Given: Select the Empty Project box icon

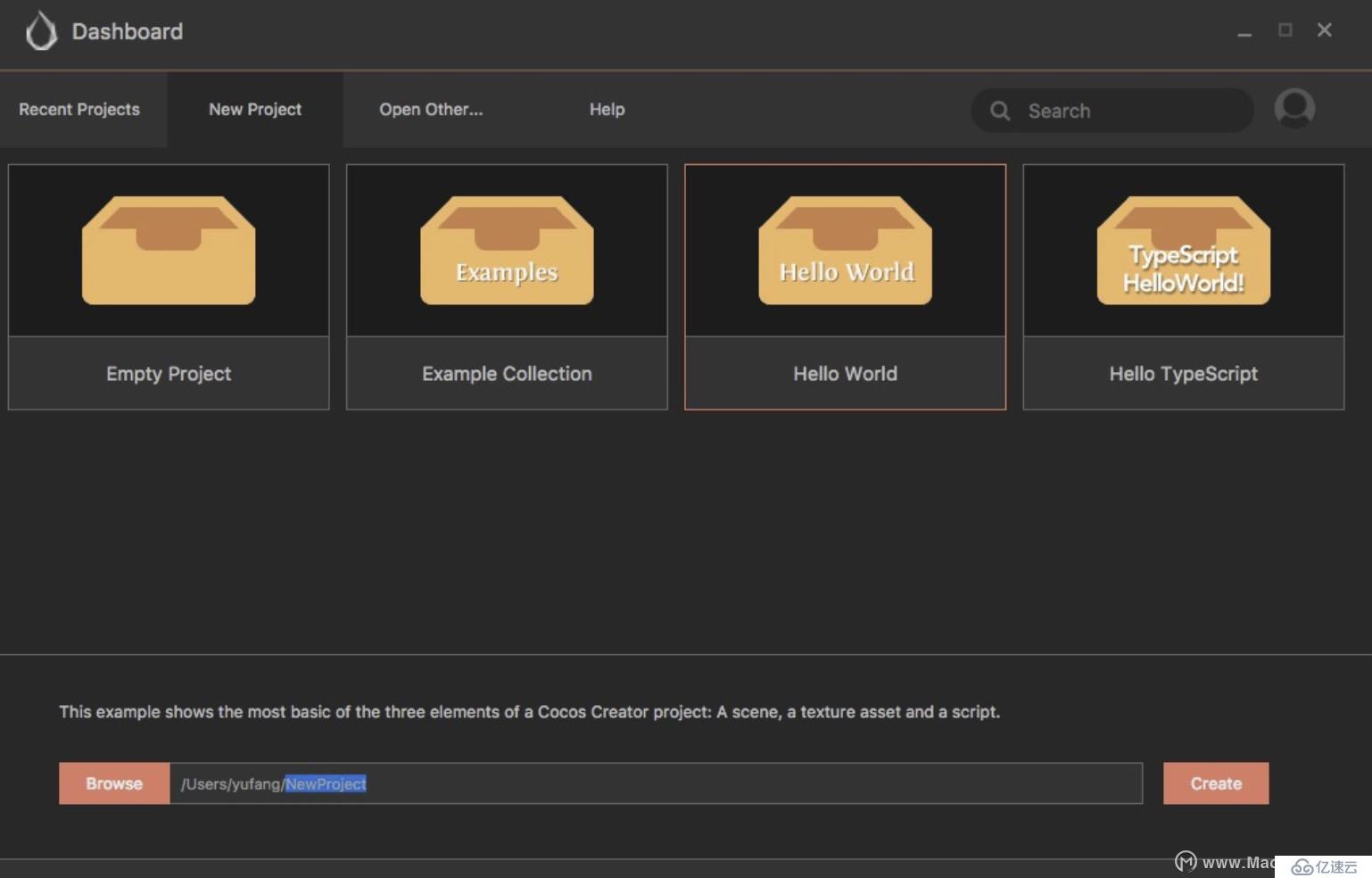Looking at the screenshot, I should pos(169,251).
